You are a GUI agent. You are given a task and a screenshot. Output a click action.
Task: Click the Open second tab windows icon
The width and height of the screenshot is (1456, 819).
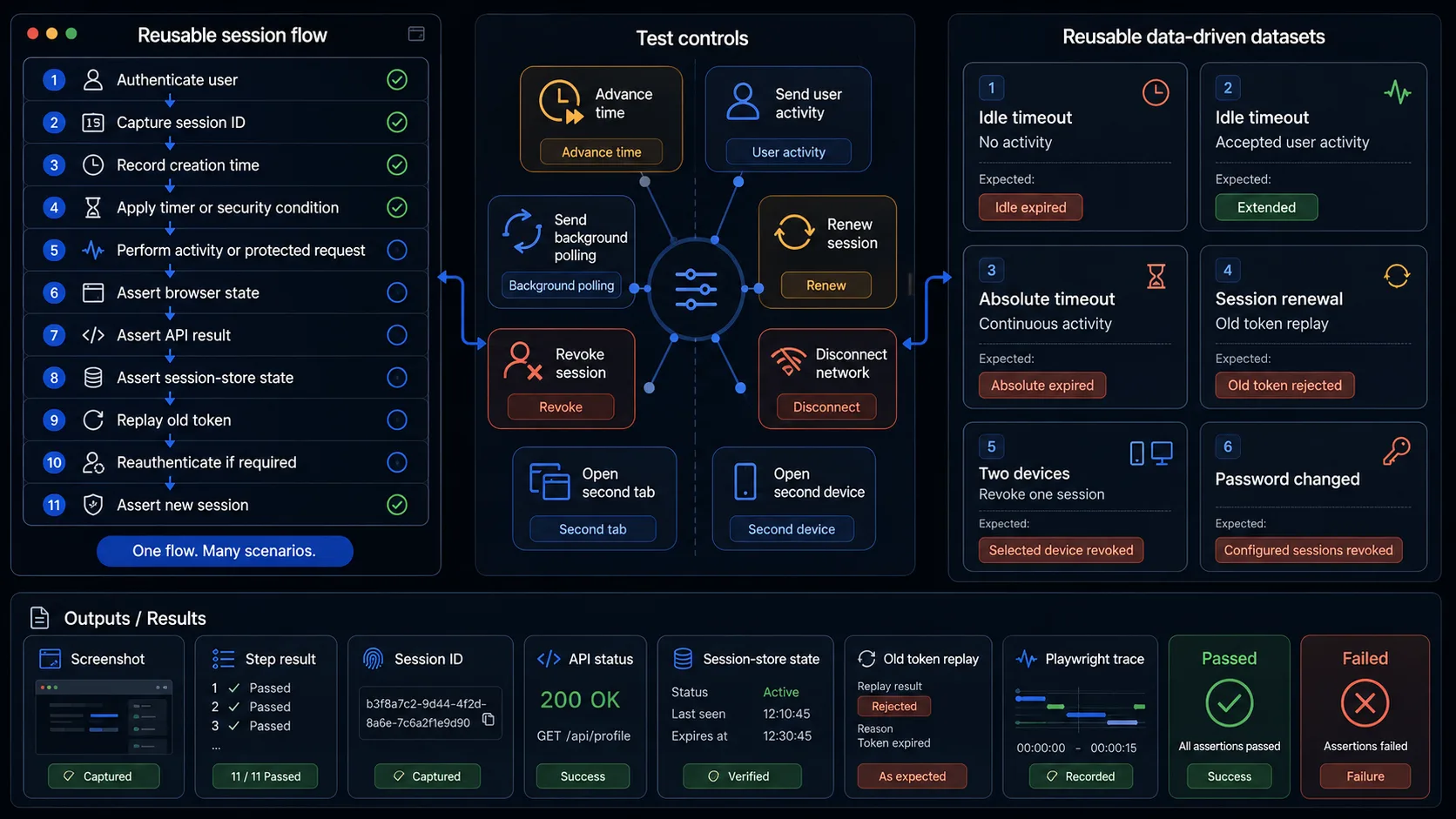point(549,482)
